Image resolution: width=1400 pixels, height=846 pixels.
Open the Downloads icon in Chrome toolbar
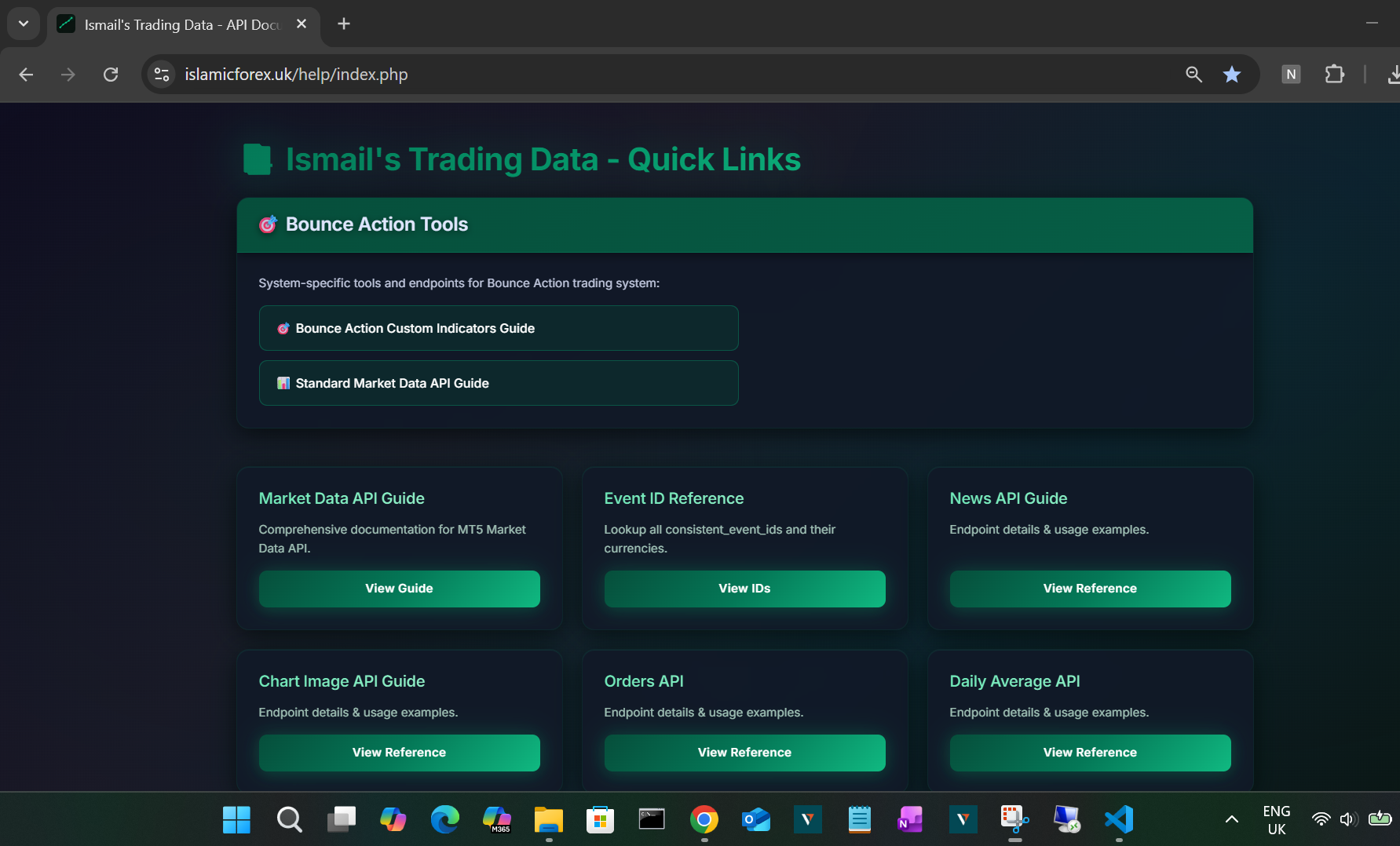1394,74
